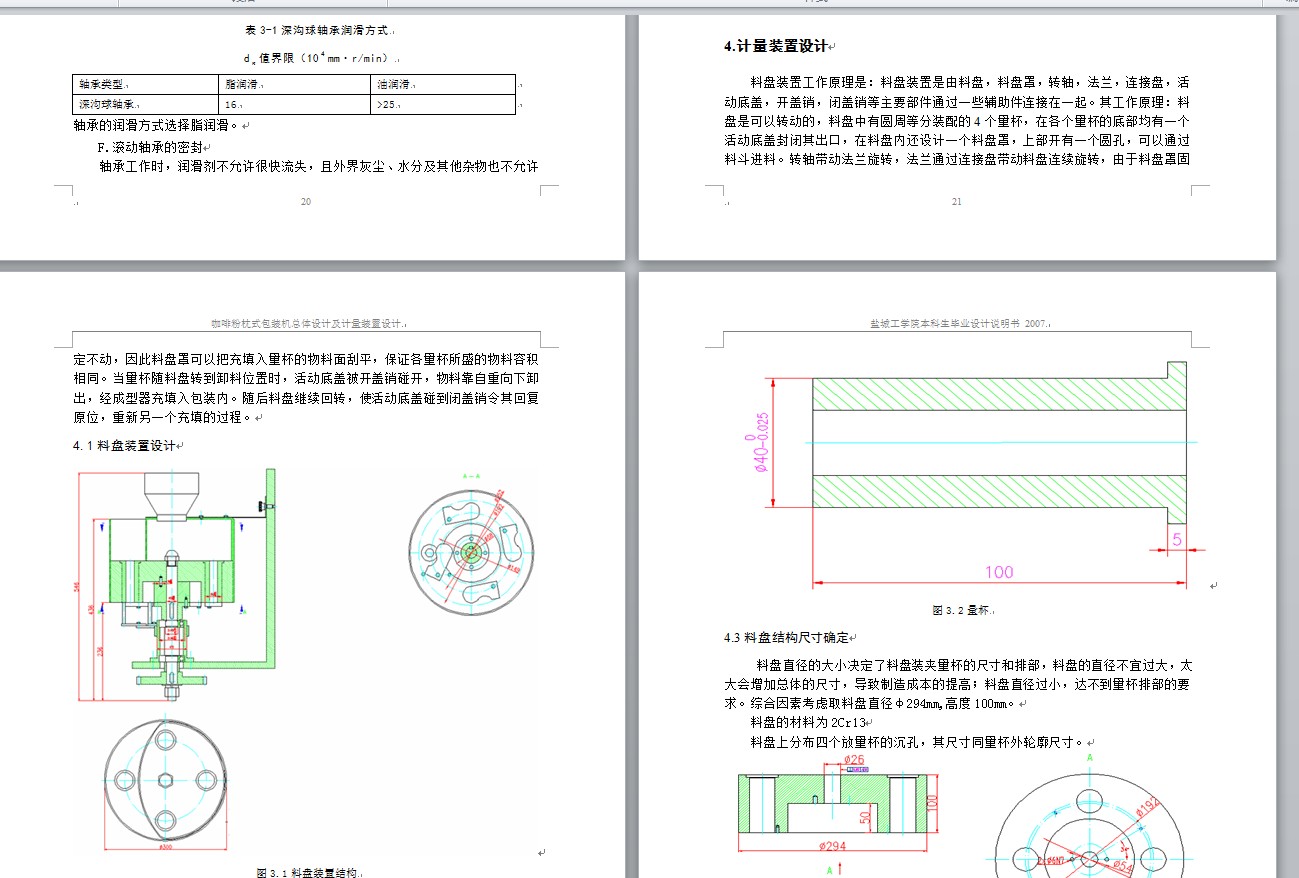The height and width of the screenshot is (878, 1299).
Task: Click the pink dimension 100 on cup drawing
Action: point(999,572)
